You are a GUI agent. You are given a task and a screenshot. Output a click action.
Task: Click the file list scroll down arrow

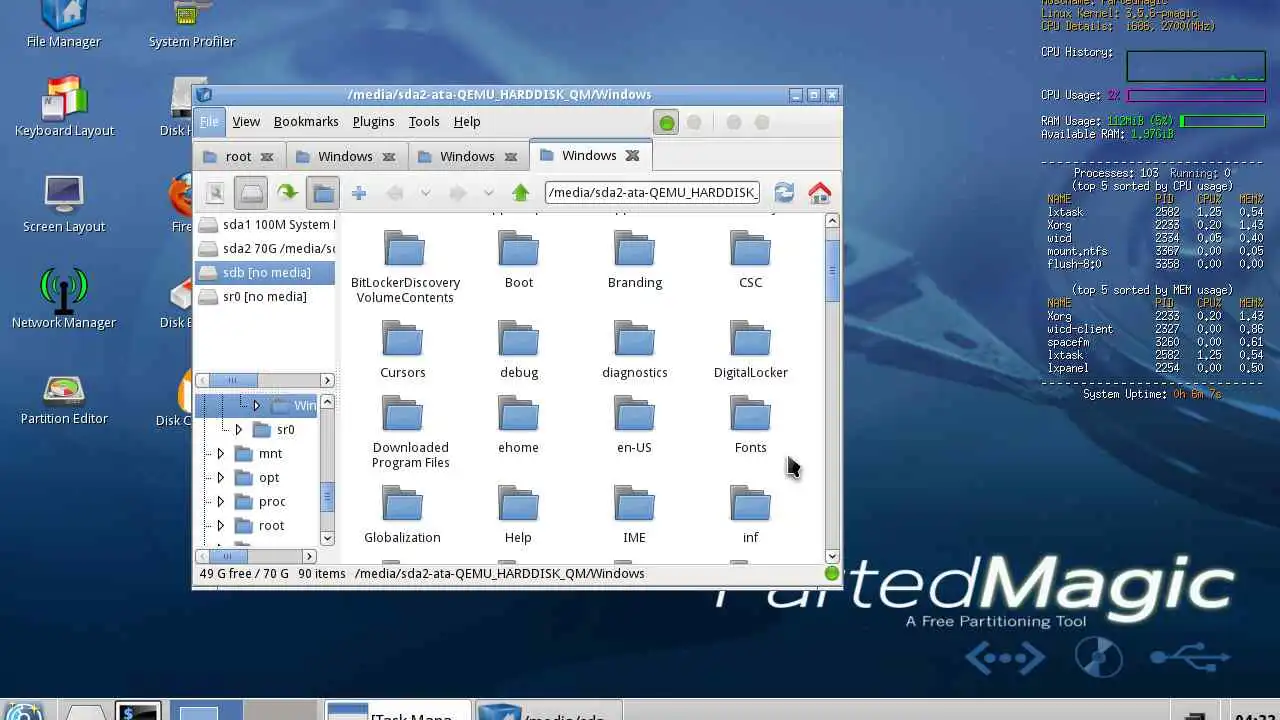[832, 556]
